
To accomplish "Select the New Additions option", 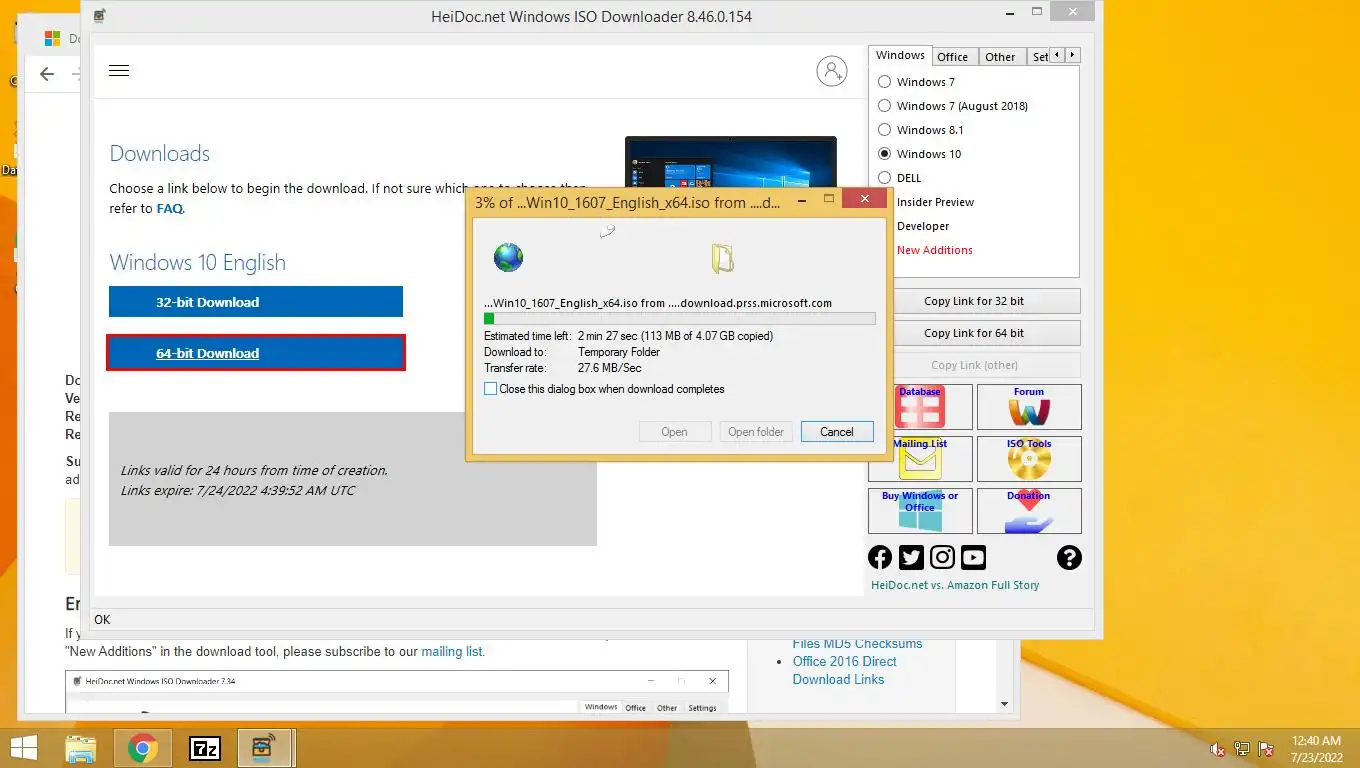I will (x=934, y=250).
